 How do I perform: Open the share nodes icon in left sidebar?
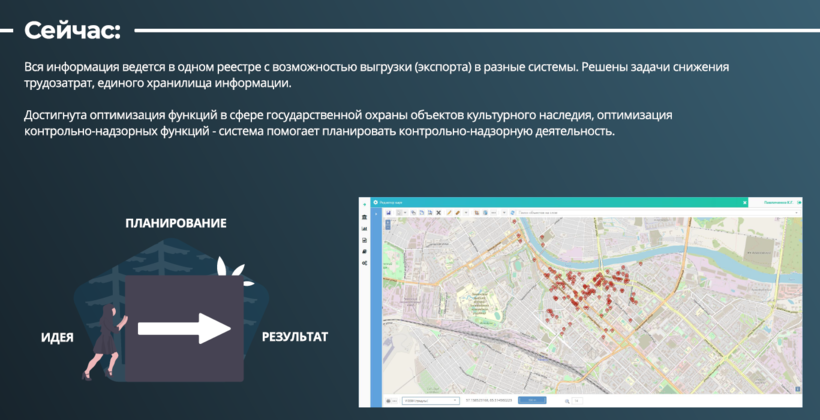pyautogui.click(x=364, y=262)
